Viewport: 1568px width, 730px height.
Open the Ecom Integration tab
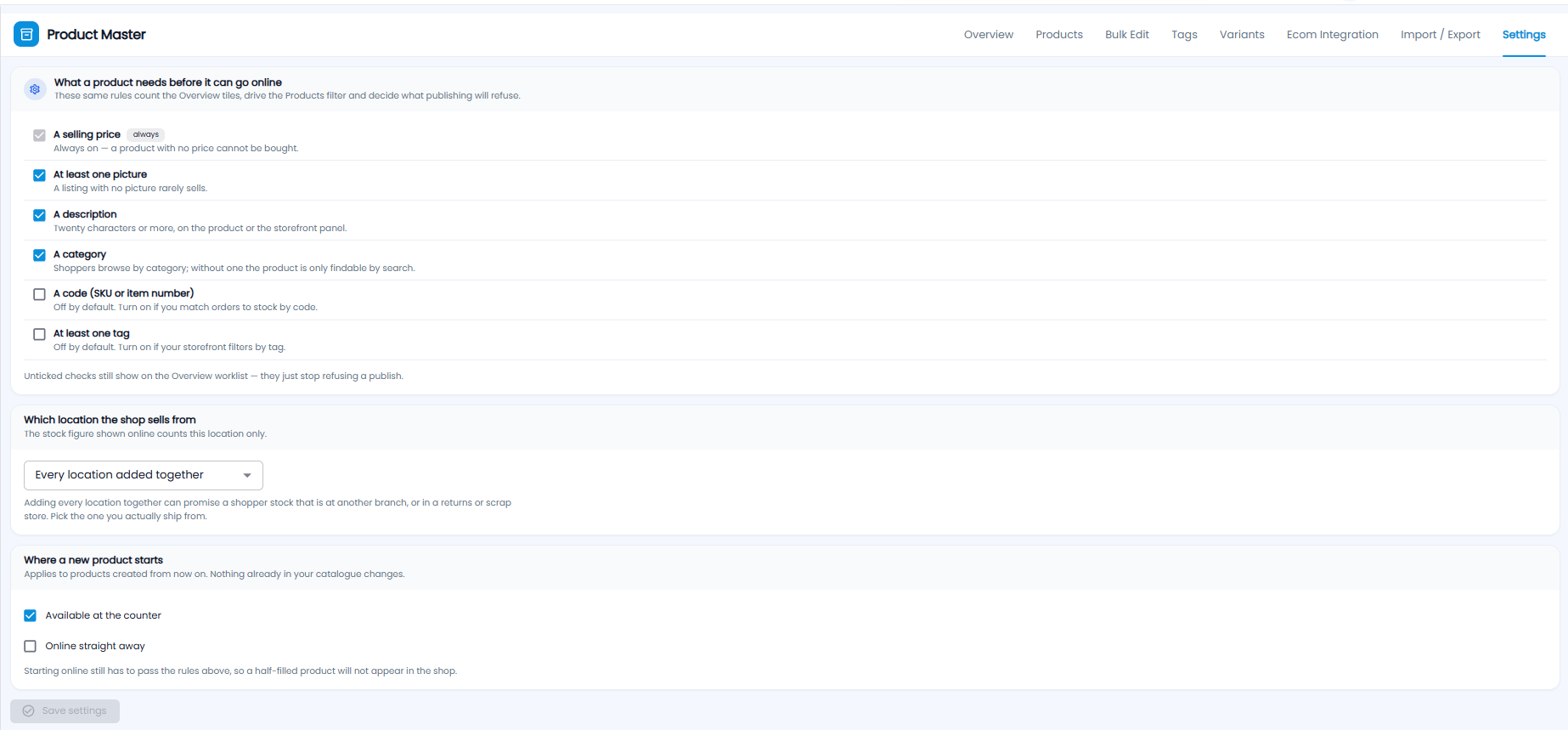pos(1333,35)
